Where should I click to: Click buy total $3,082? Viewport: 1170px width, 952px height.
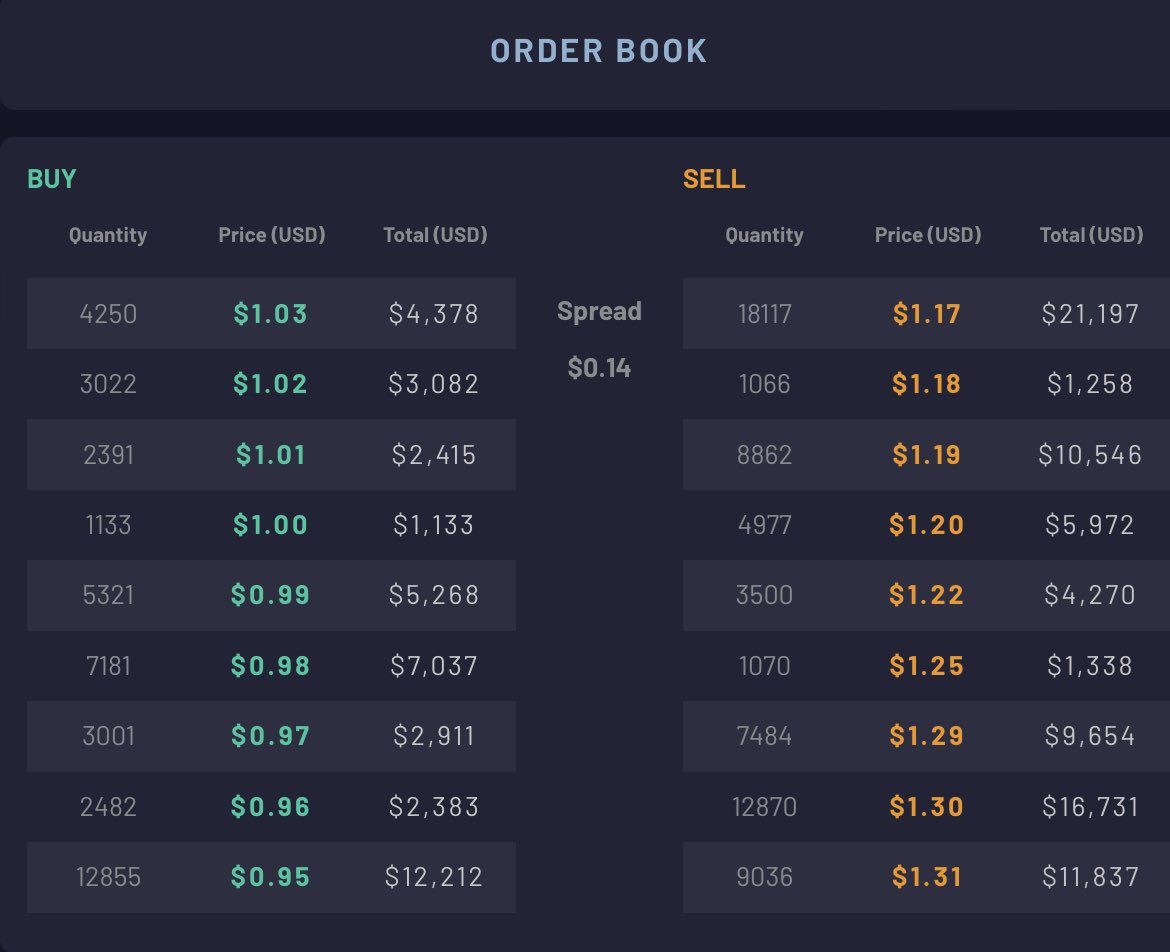click(434, 383)
